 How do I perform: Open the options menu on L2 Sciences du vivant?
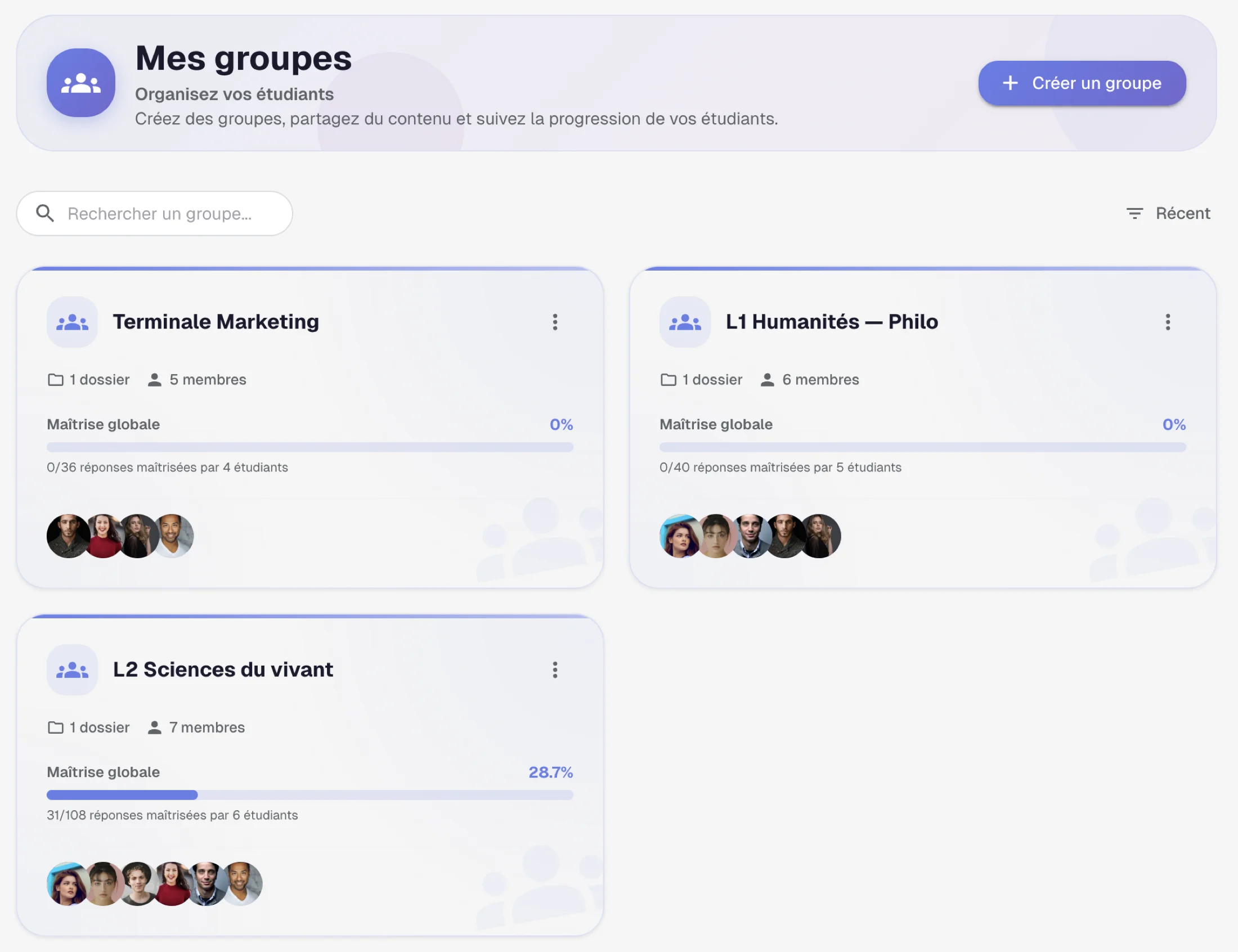tap(555, 669)
